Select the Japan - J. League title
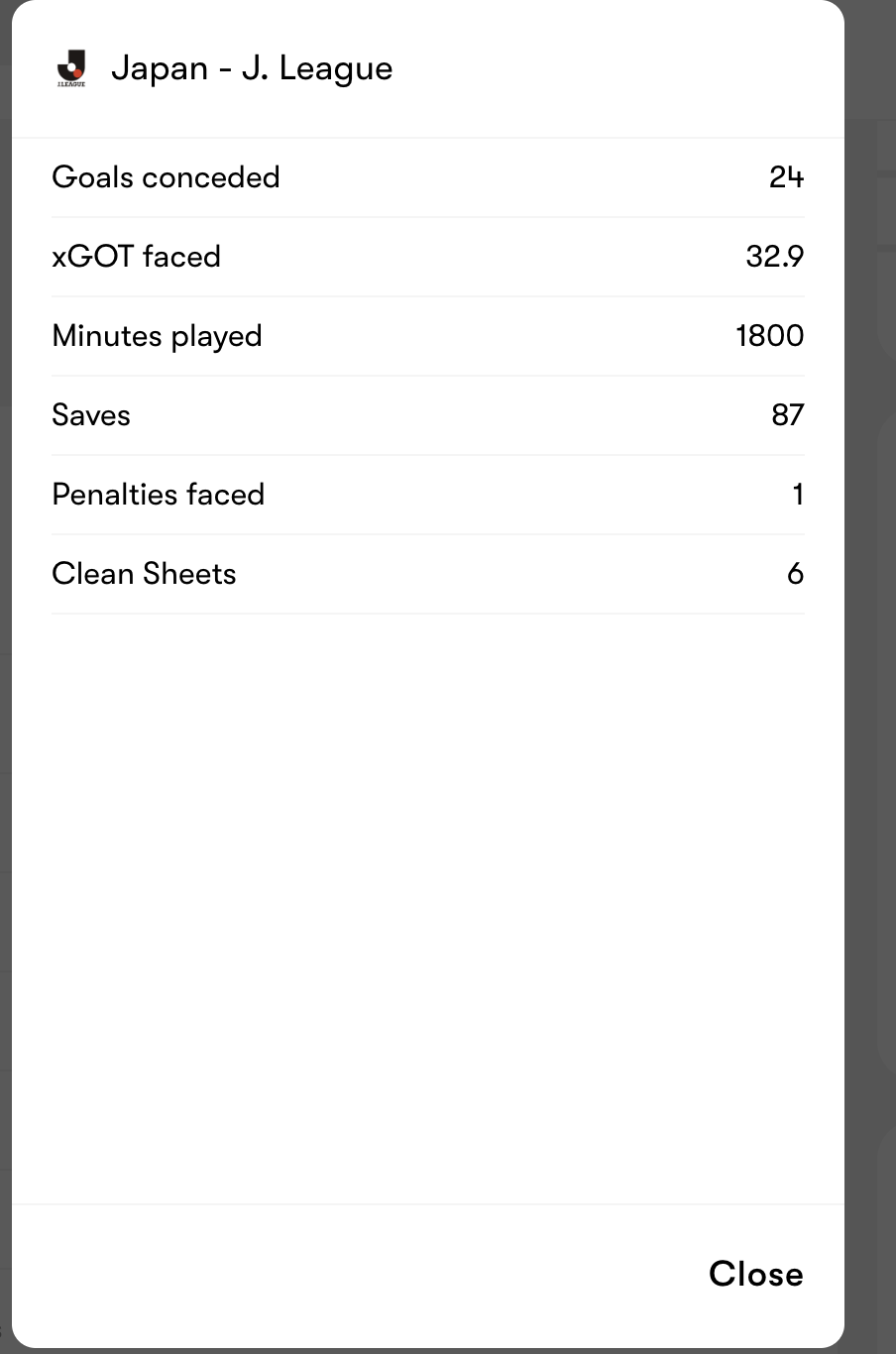The width and height of the screenshot is (896, 1354). [252, 68]
